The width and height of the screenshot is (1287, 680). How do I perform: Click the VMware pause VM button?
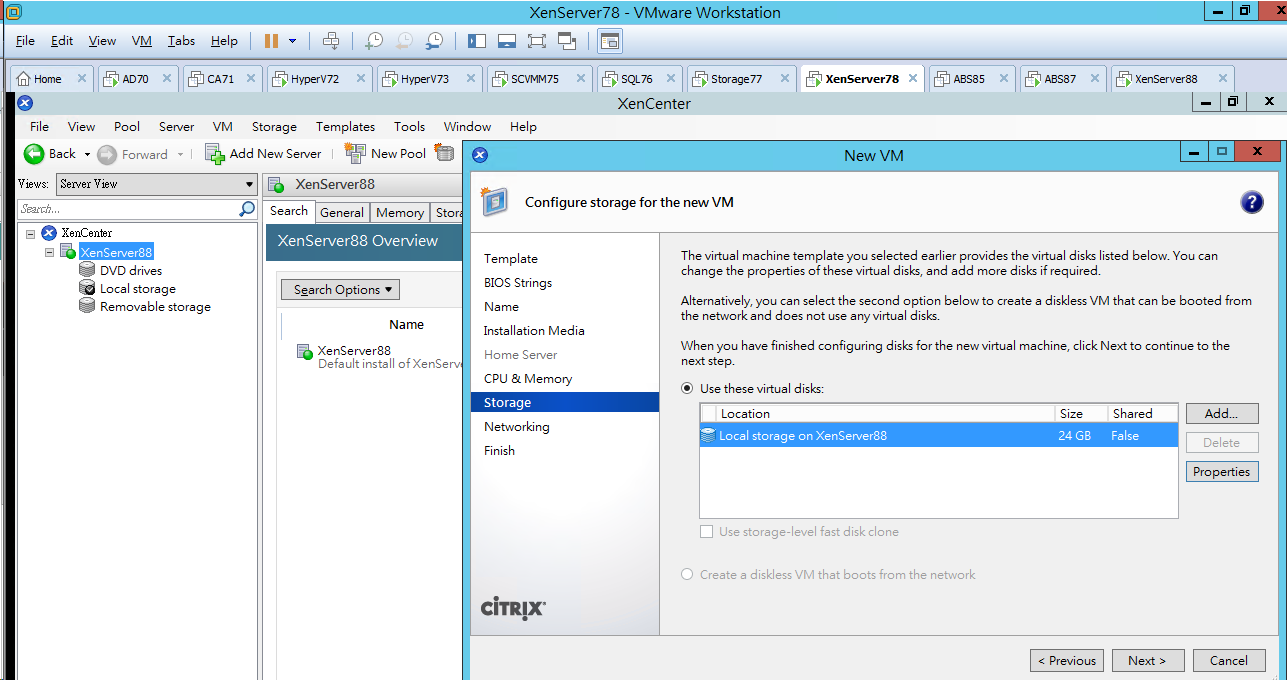click(x=271, y=41)
